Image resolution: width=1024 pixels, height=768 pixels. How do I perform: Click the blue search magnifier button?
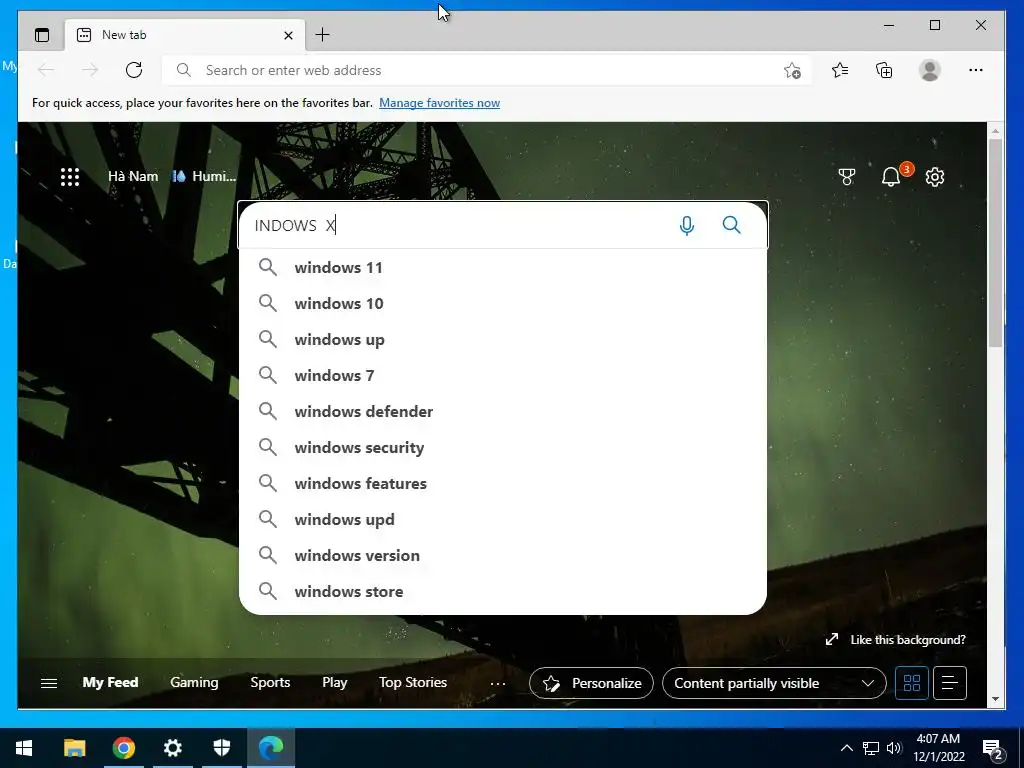tap(731, 225)
